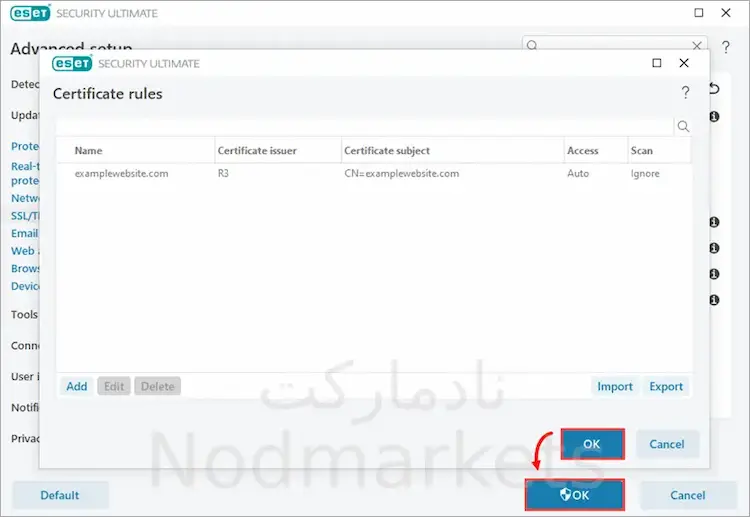This screenshot has height=517, width=750.
Task: Select the examplewebsite.com rule row
Action: 374,173
